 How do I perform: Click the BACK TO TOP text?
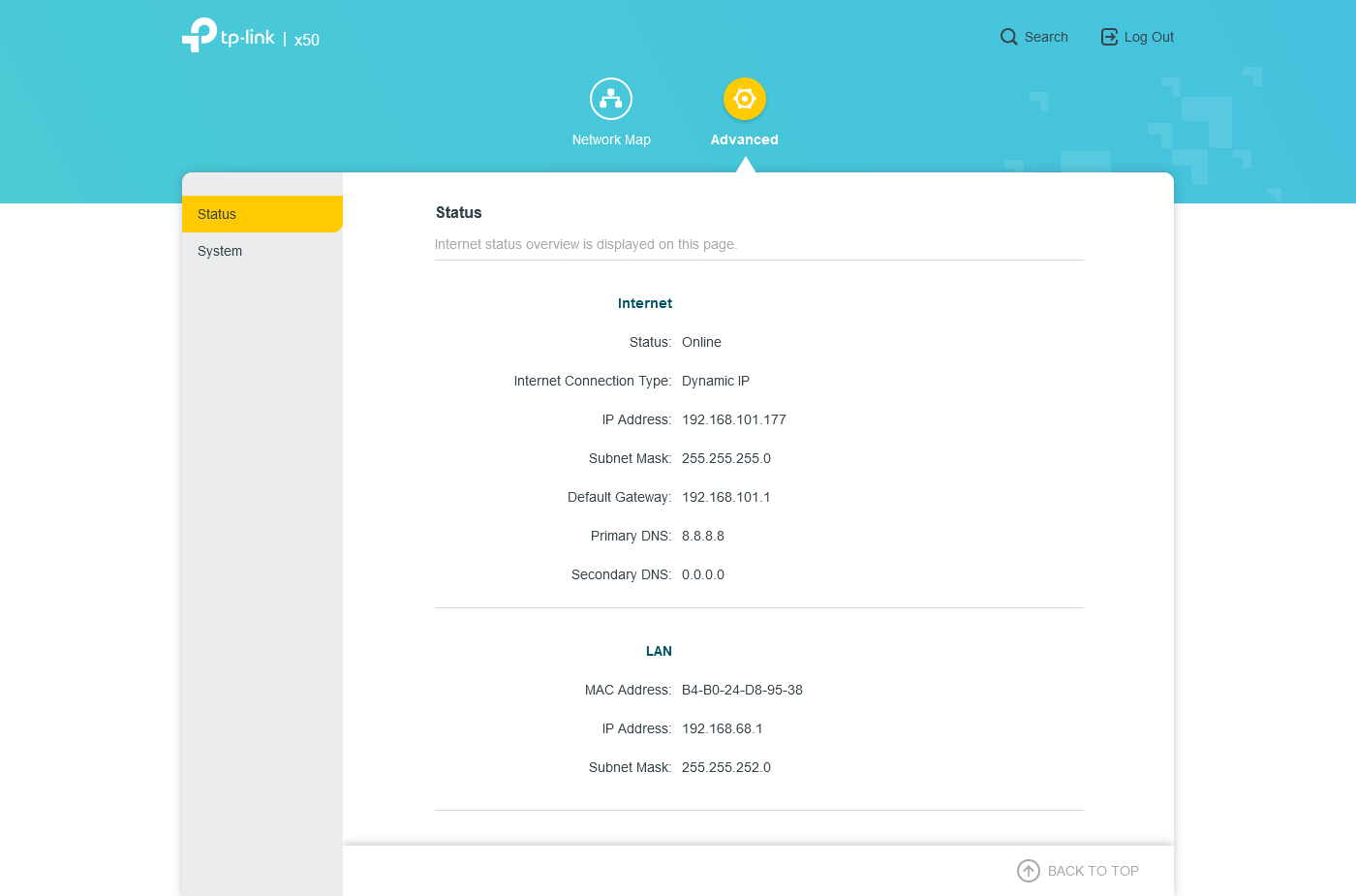click(1094, 871)
